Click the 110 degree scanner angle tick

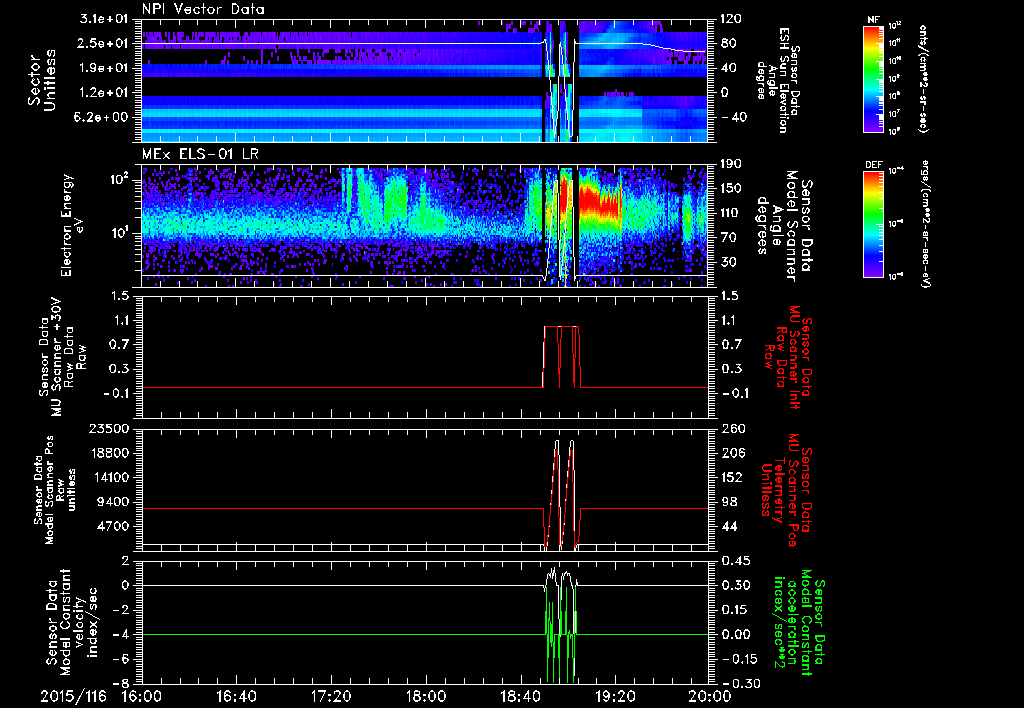point(729,213)
